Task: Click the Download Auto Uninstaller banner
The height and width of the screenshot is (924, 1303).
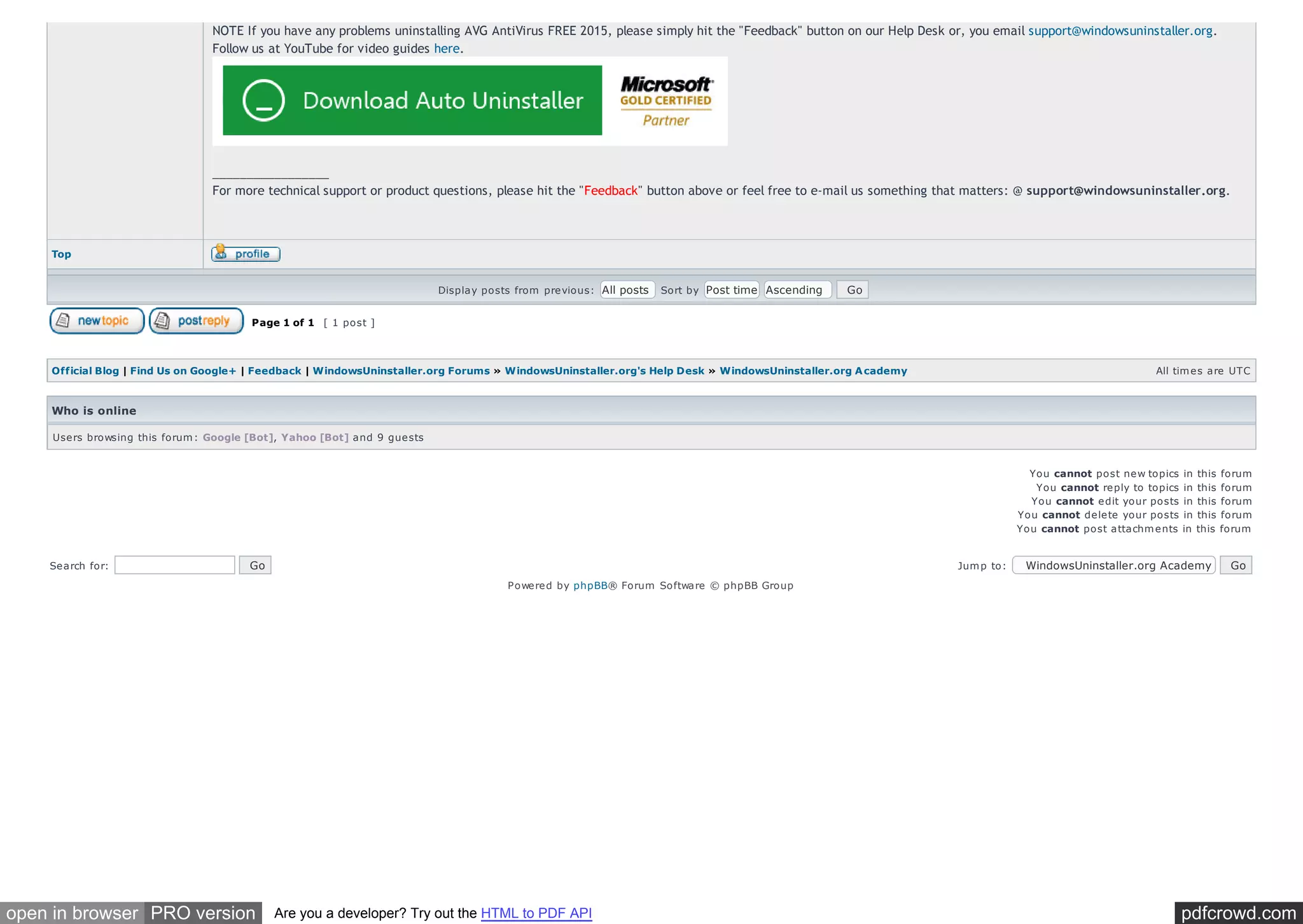Action: click(412, 100)
